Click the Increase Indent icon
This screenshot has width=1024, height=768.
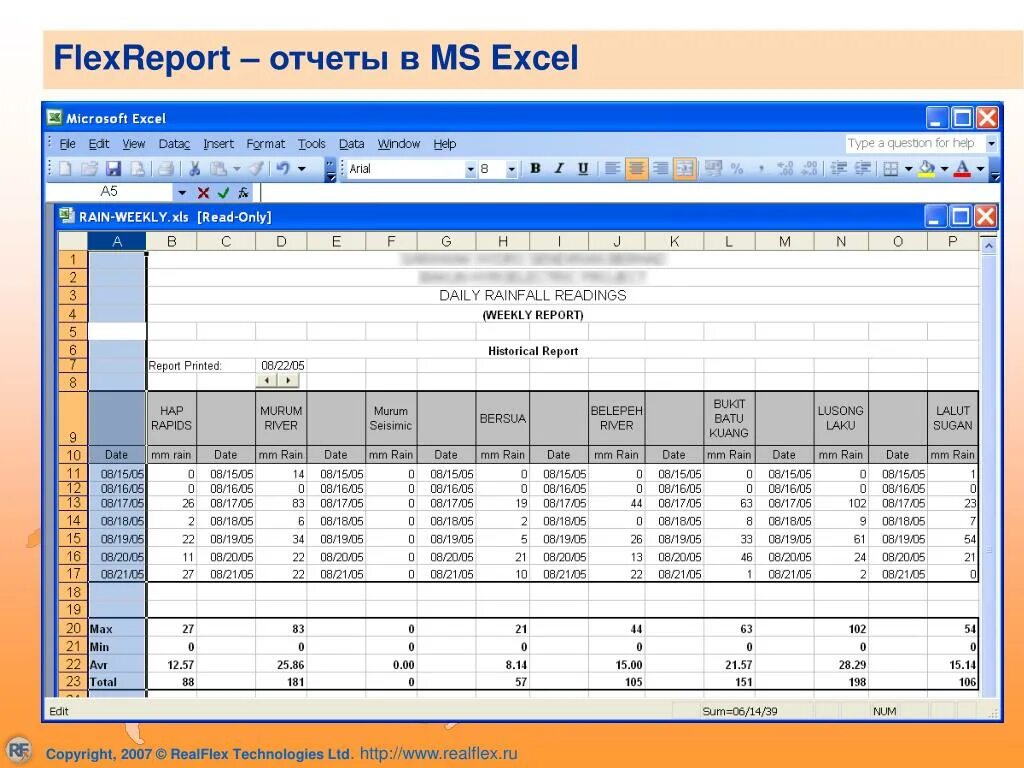(863, 168)
